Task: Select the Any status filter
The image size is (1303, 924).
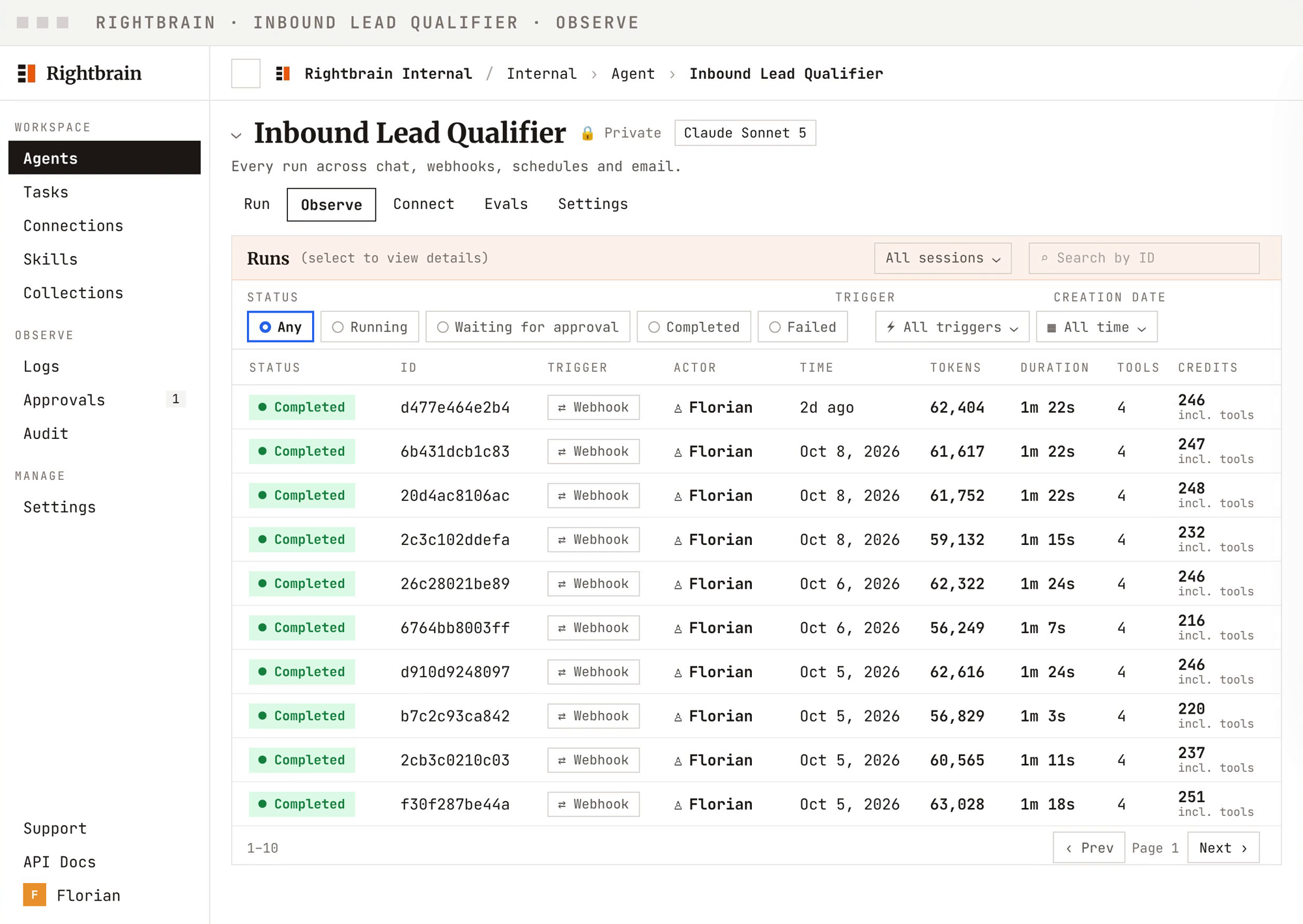Action: click(x=280, y=327)
